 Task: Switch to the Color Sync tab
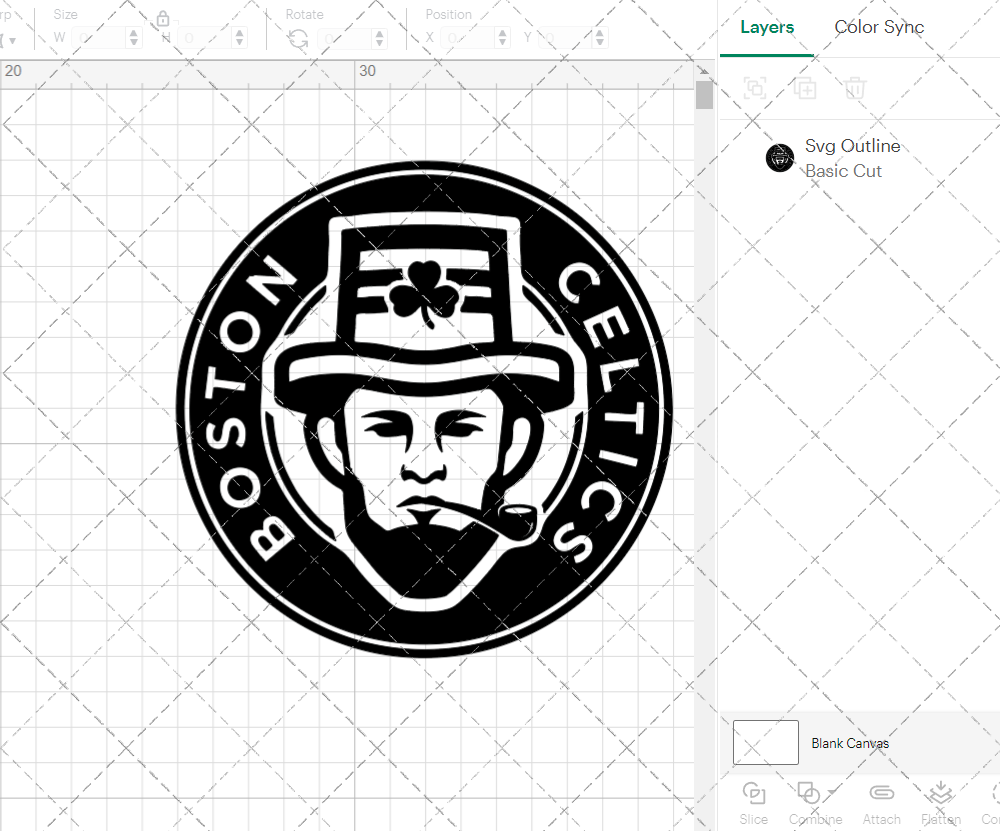point(879,27)
